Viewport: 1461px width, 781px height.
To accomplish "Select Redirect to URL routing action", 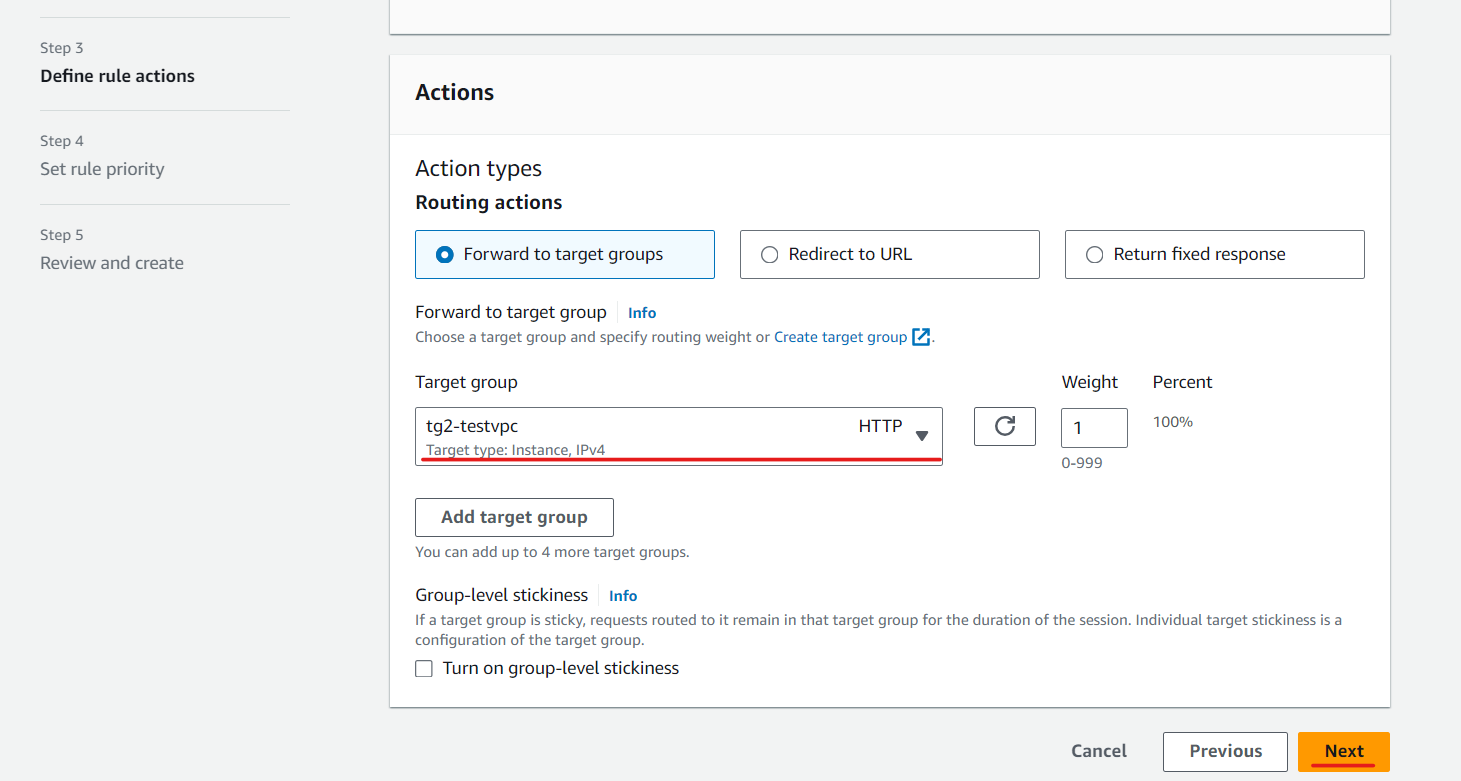I will [x=890, y=254].
